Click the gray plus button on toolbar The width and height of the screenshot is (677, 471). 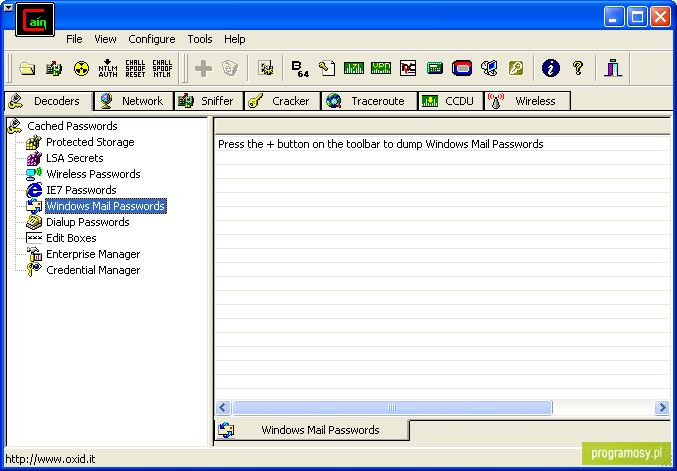[203, 68]
